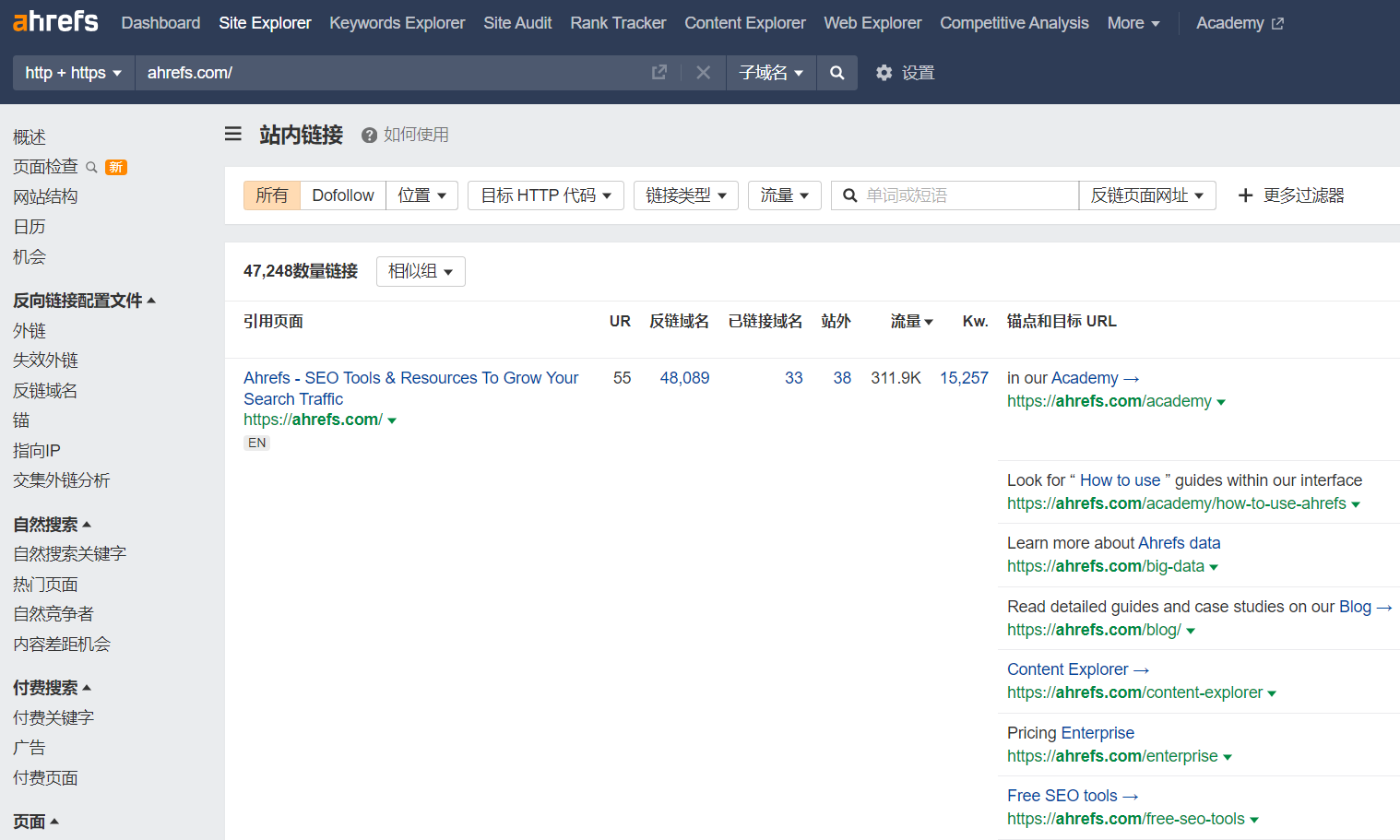Open settings gear 设置

[905, 73]
